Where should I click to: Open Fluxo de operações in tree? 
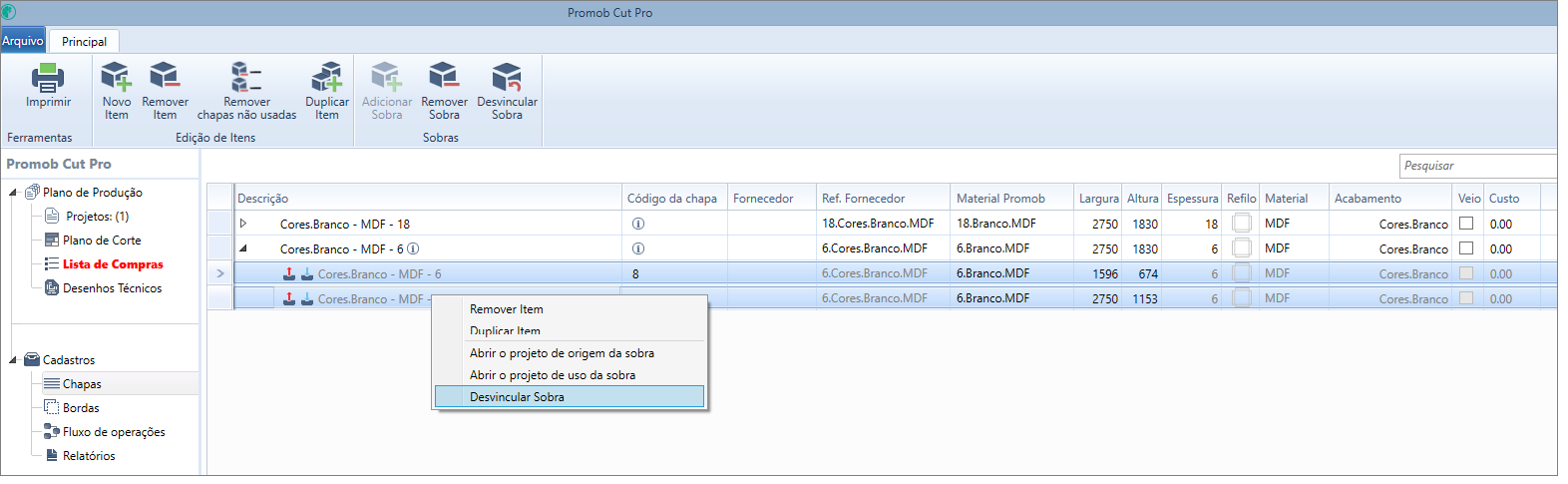click(114, 432)
